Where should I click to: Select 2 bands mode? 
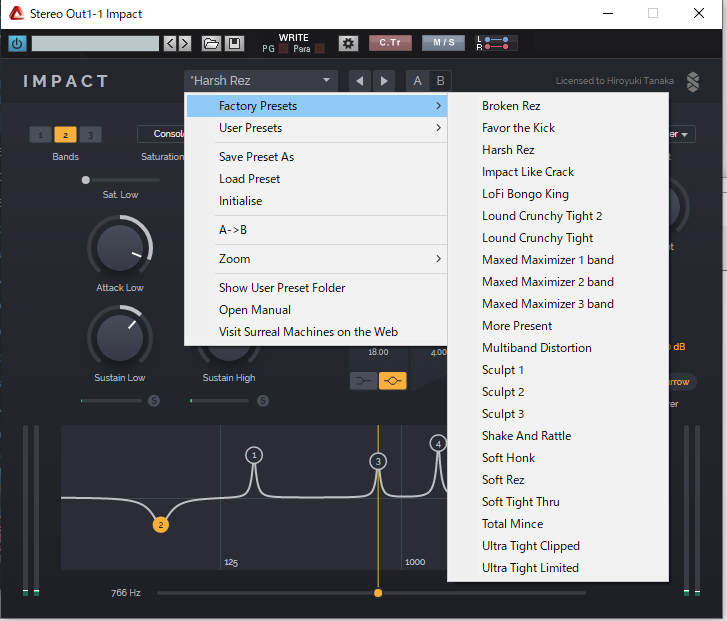point(65,135)
